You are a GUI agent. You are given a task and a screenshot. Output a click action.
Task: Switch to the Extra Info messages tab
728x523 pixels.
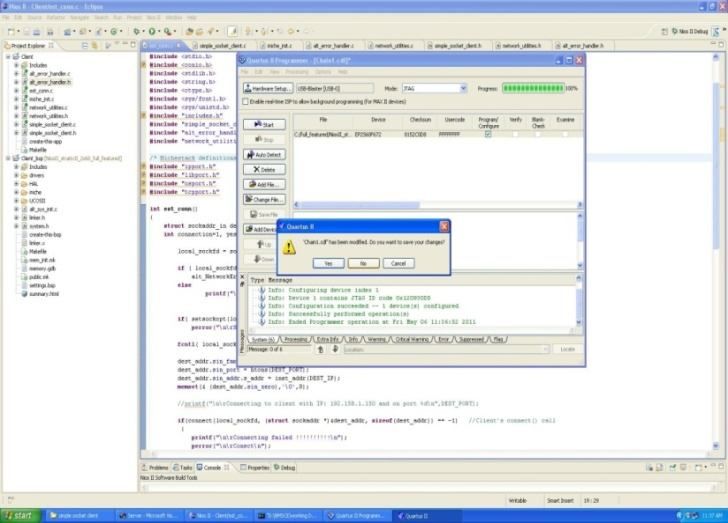pos(328,340)
